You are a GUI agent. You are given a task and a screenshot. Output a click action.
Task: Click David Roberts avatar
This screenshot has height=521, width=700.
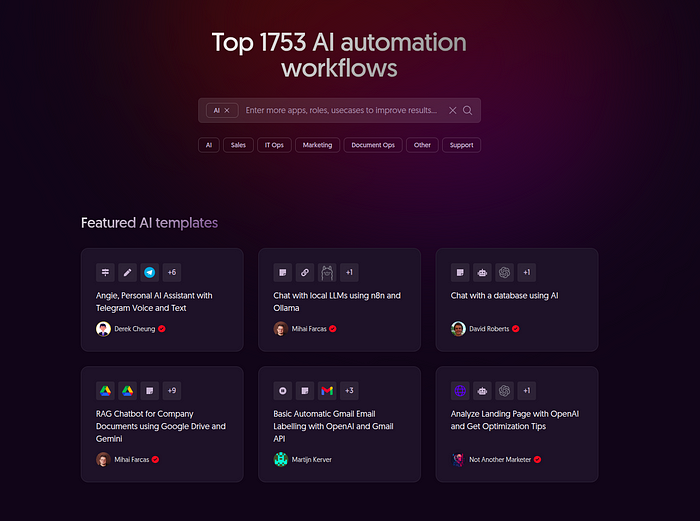click(x=458, y=329)
